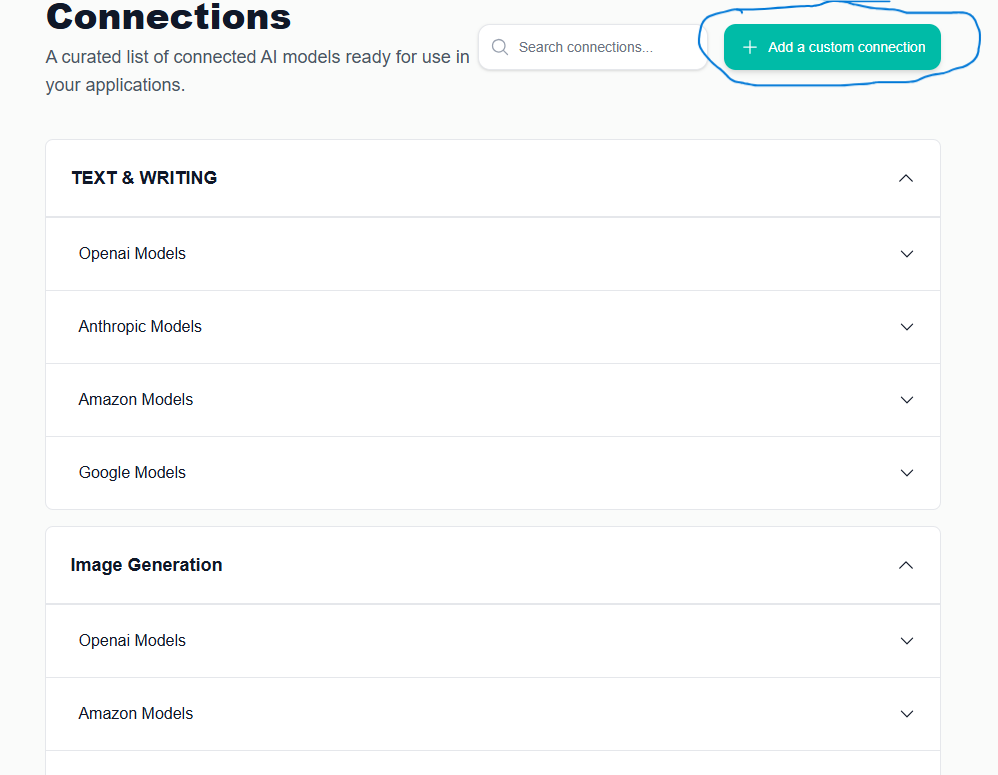Collapse the TEXT & WRITING section chevron
Image resolution: width=998 pixels, height=775 pixels.
tap(906, 178)
